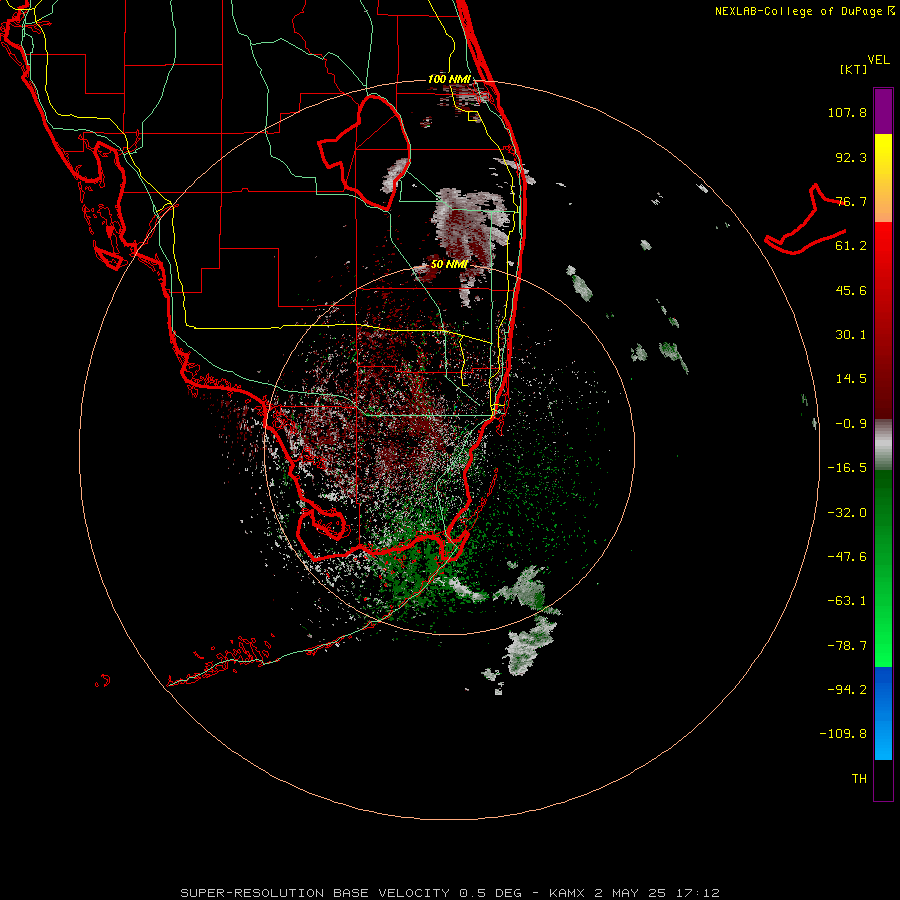Select the -63.1 scale value

(x=847, y=601)
